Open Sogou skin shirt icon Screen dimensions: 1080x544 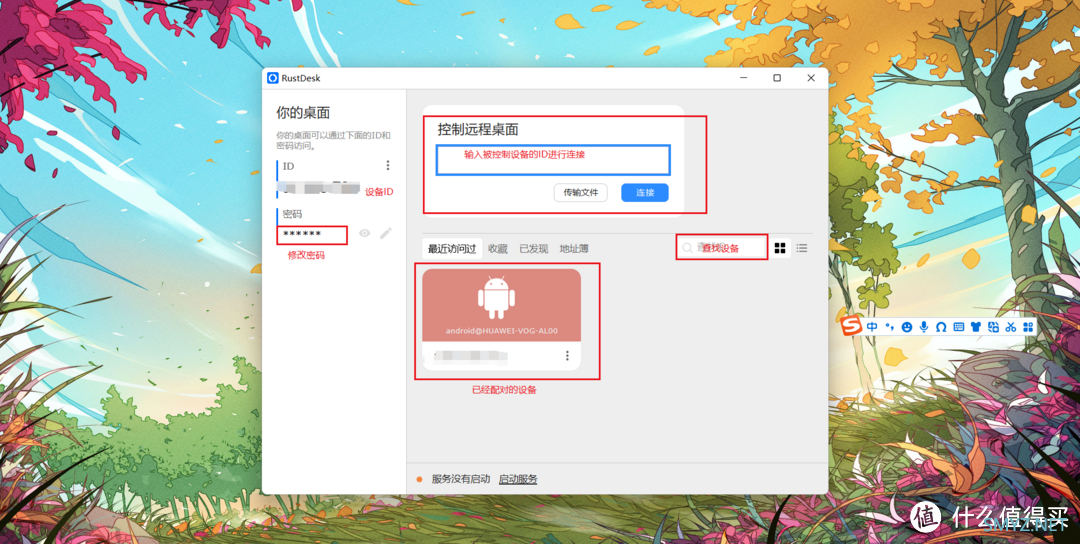pos(976,327)
